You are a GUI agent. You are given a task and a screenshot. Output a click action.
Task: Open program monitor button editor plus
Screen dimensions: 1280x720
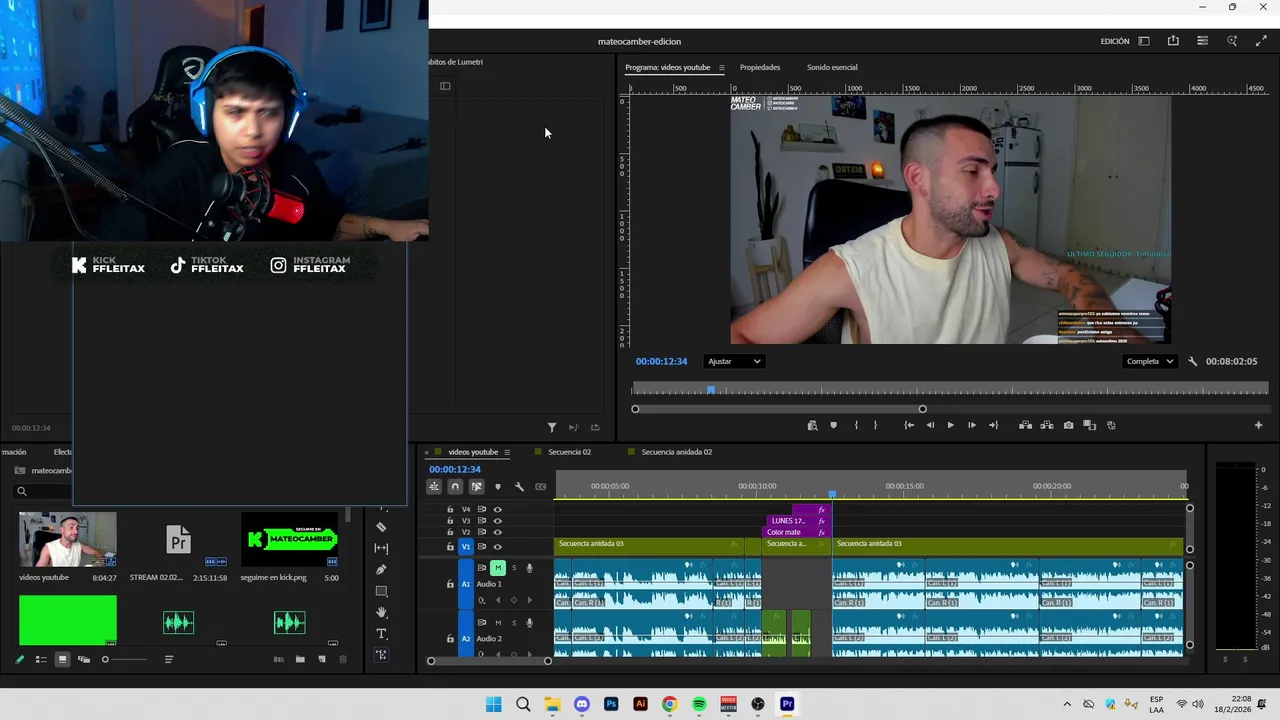coord(1258,426)
